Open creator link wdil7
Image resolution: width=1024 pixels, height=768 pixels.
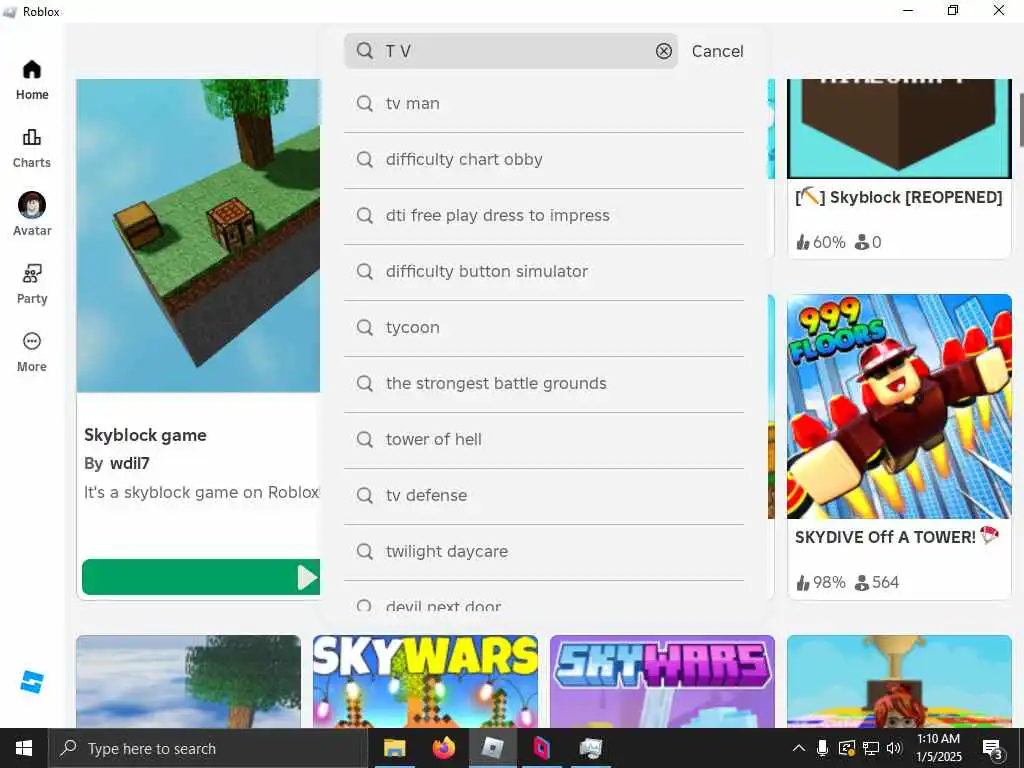[x=129, y=463]
